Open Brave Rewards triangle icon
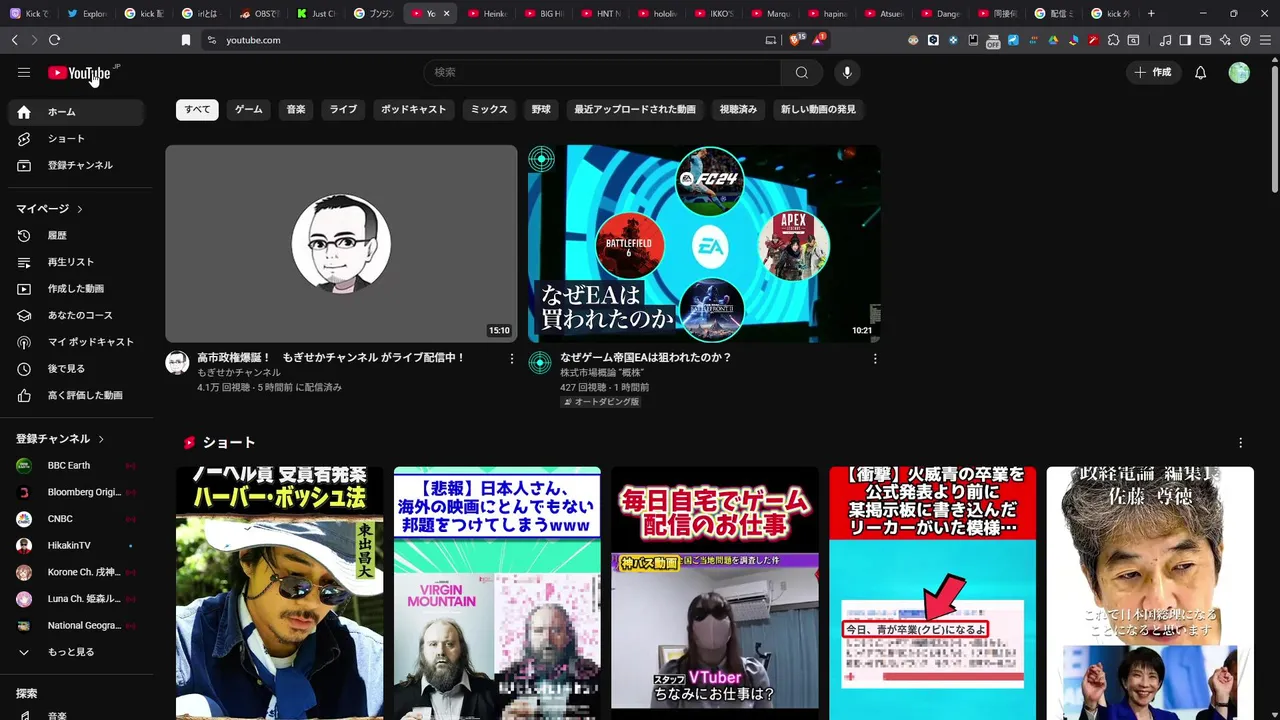Screen dimensions: 1280x720 [x=819, y=40]
